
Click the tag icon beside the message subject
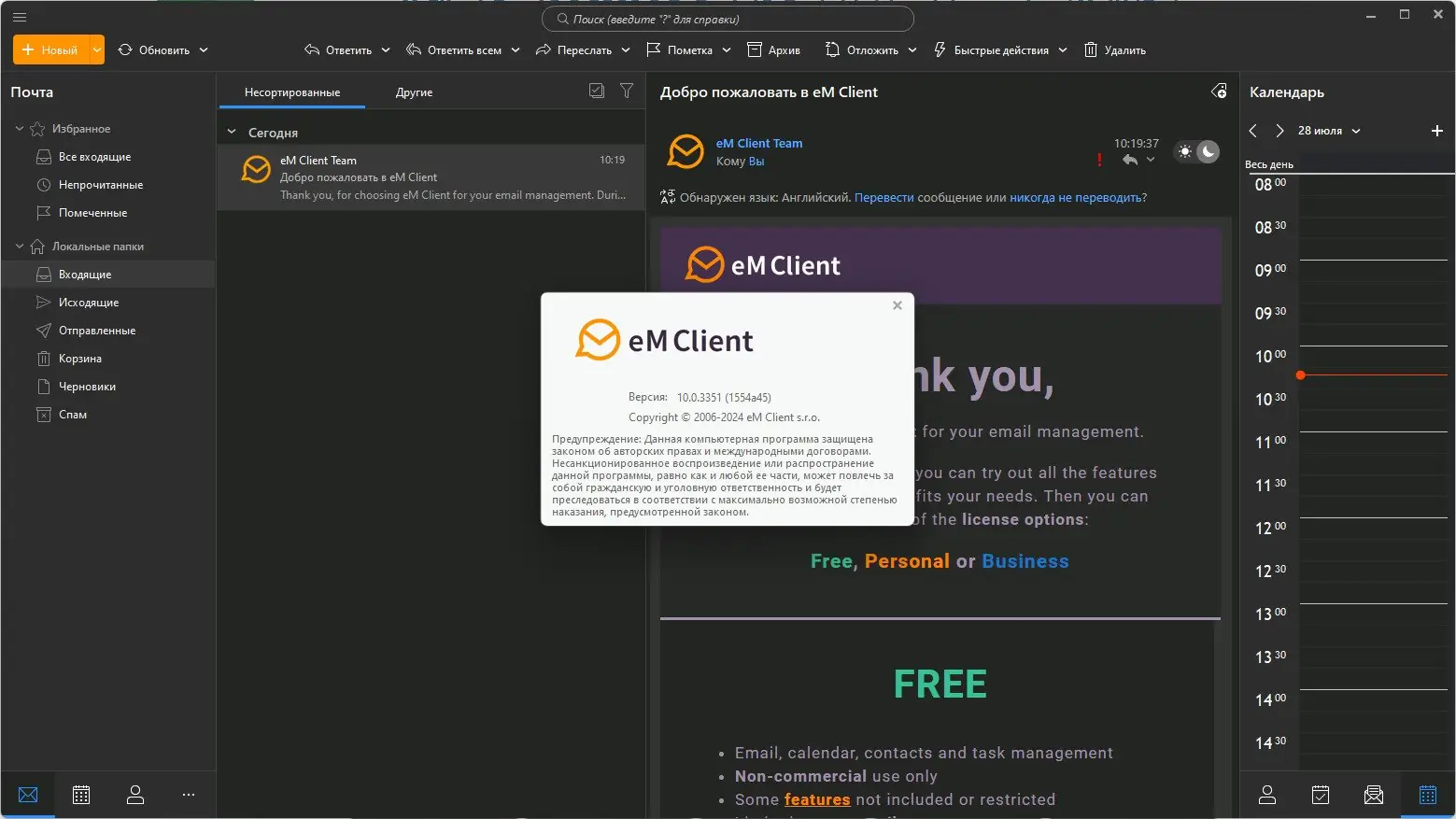click(x=1219, y=92)
